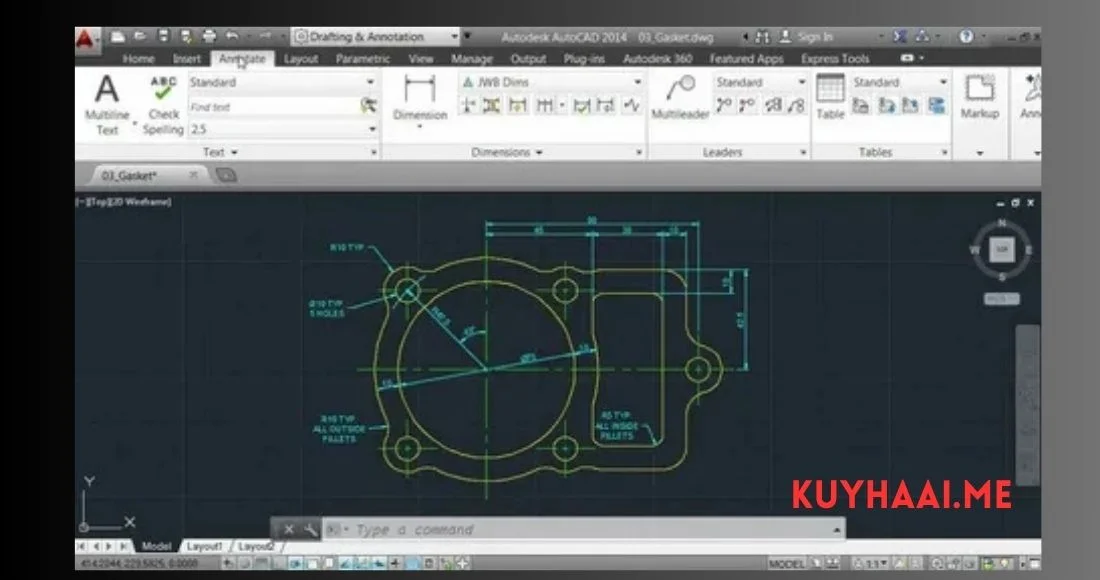1100x580 pixels.
Task: Click the Open file icon in Quick Access toolbar
Action: pos(140,36)
